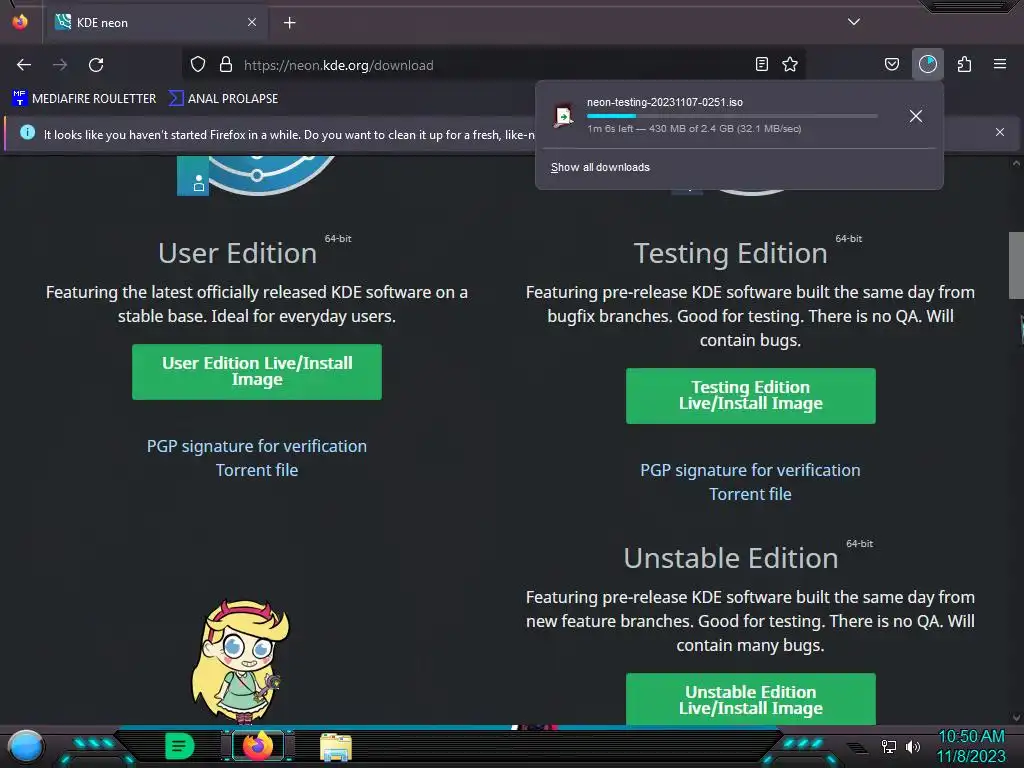1024x768 pixels.
Task: Cancel the neon-testing iso download
Action: (916, 116)
